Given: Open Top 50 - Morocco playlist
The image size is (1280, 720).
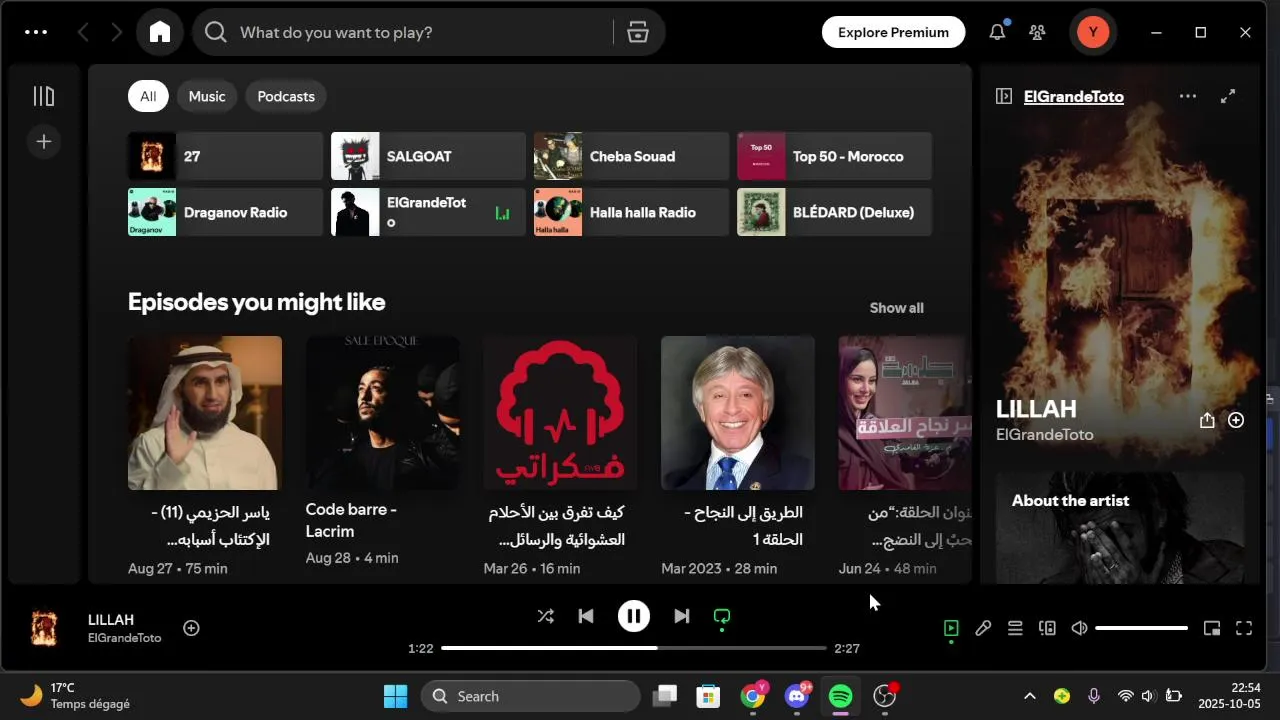Looking at the screenshot, I should pos(834,156).
